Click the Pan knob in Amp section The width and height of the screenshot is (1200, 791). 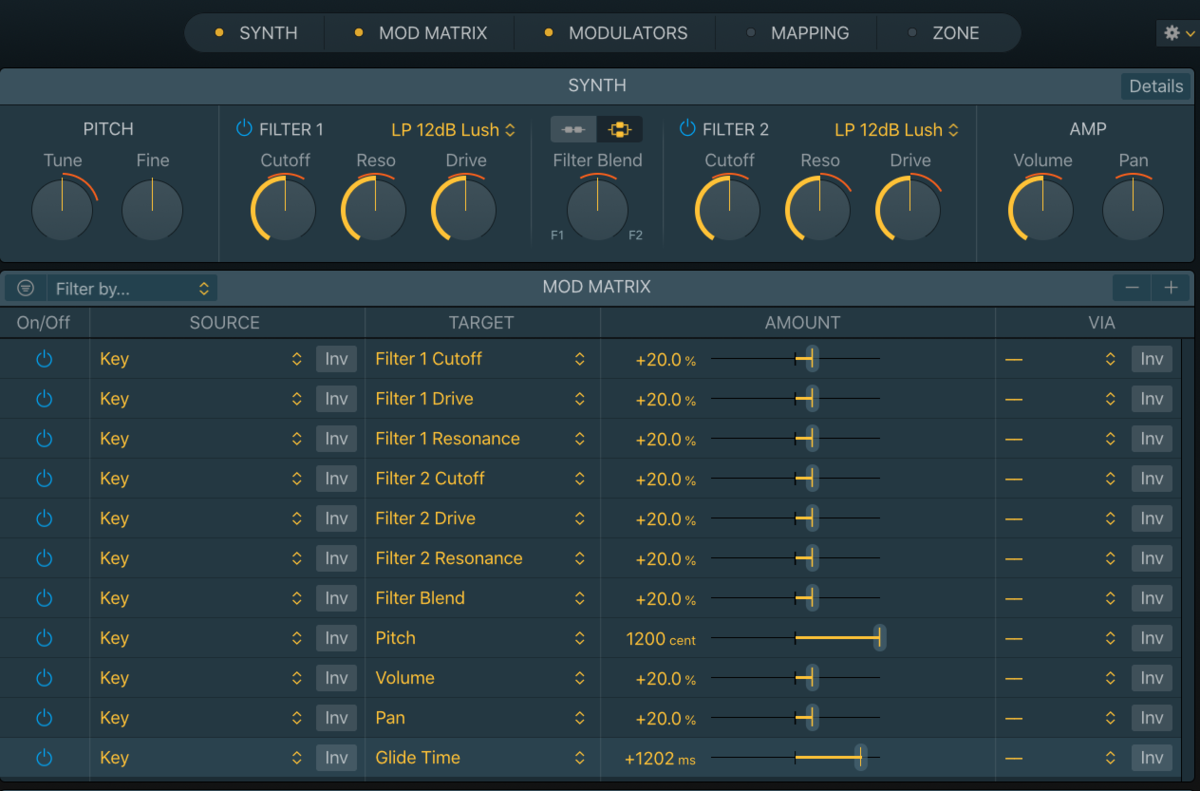tap(1133, 209)
